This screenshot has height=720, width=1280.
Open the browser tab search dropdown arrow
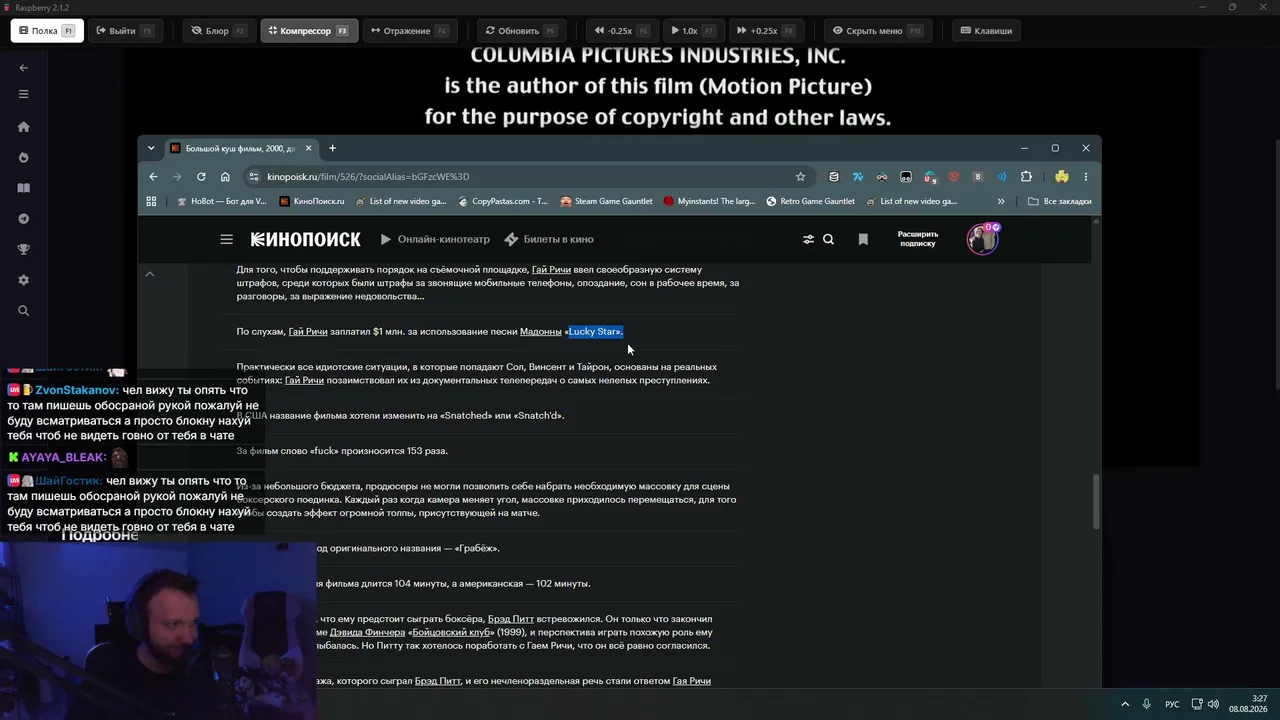coord(151,148)
